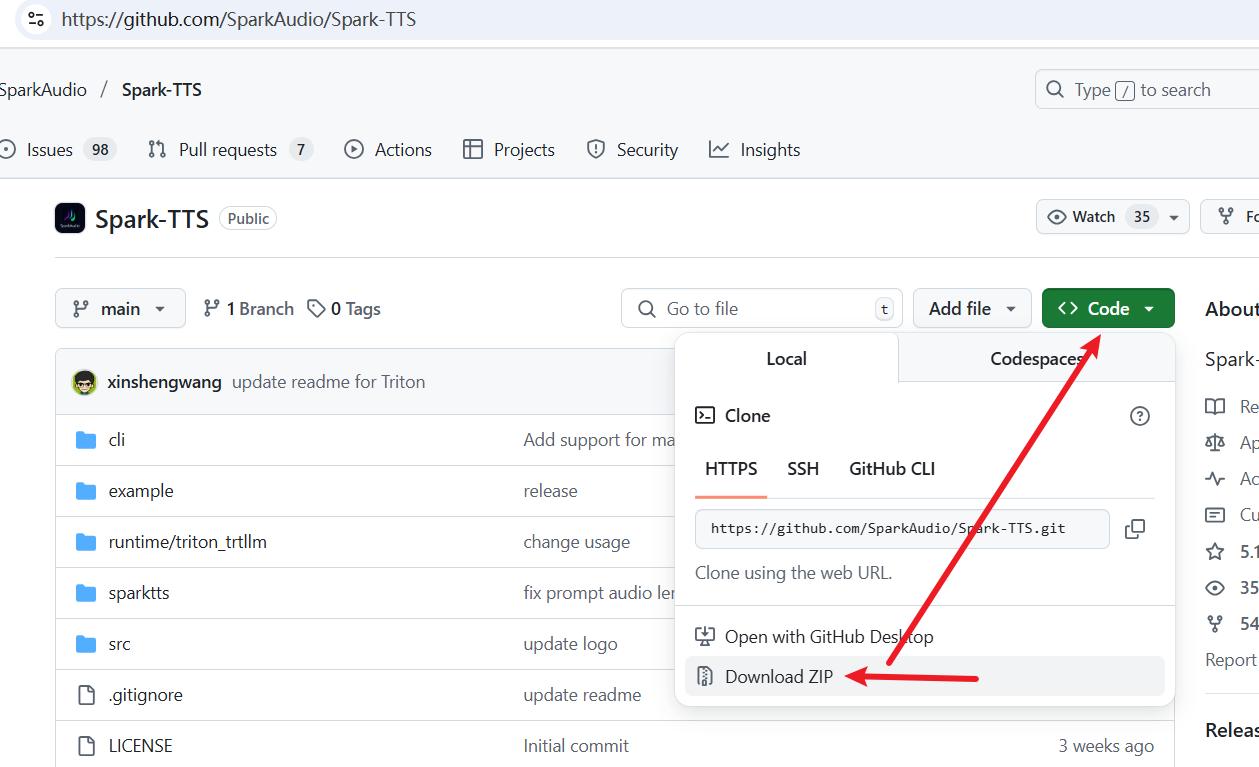Open the Insights tab
This screenshot has width=1259, height=767.
[755, 150]
